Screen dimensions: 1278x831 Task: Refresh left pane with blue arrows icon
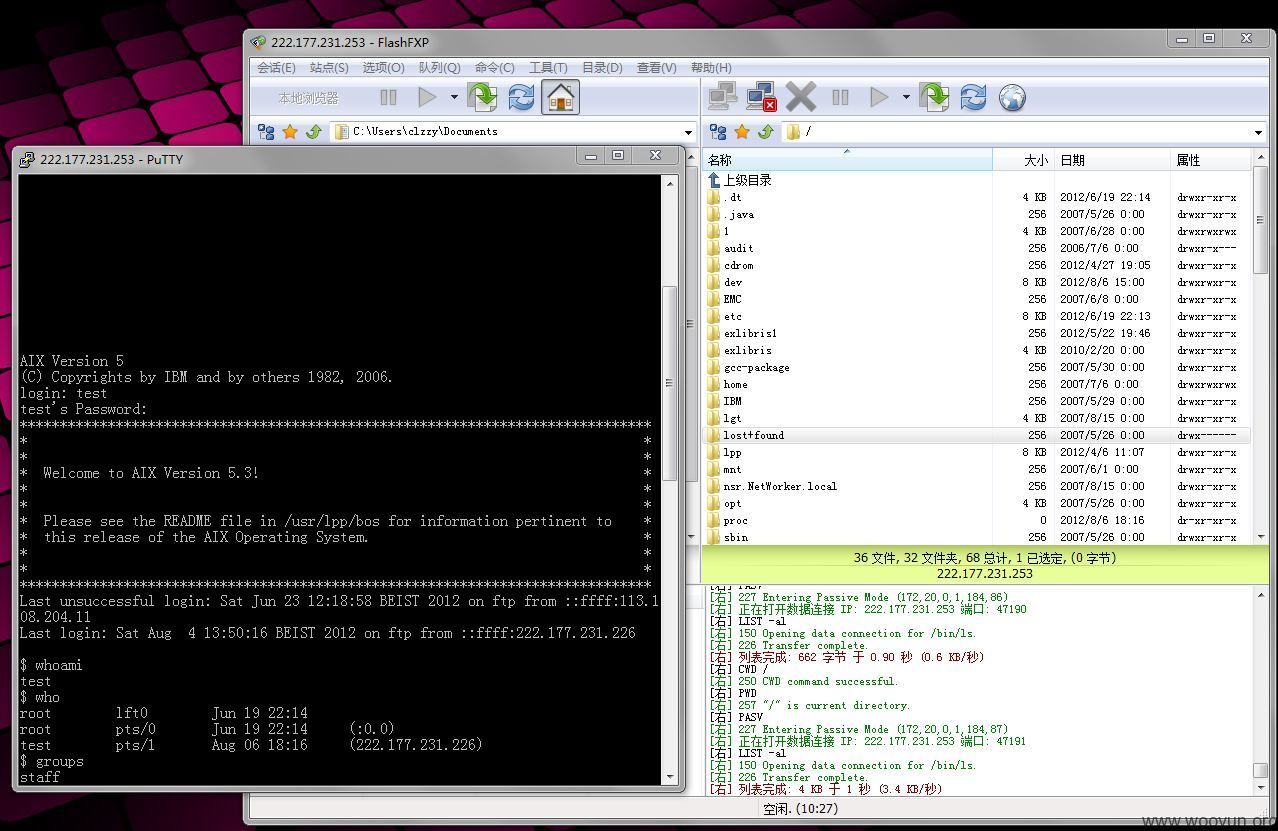pyautogui.click(x=521, y=97)
